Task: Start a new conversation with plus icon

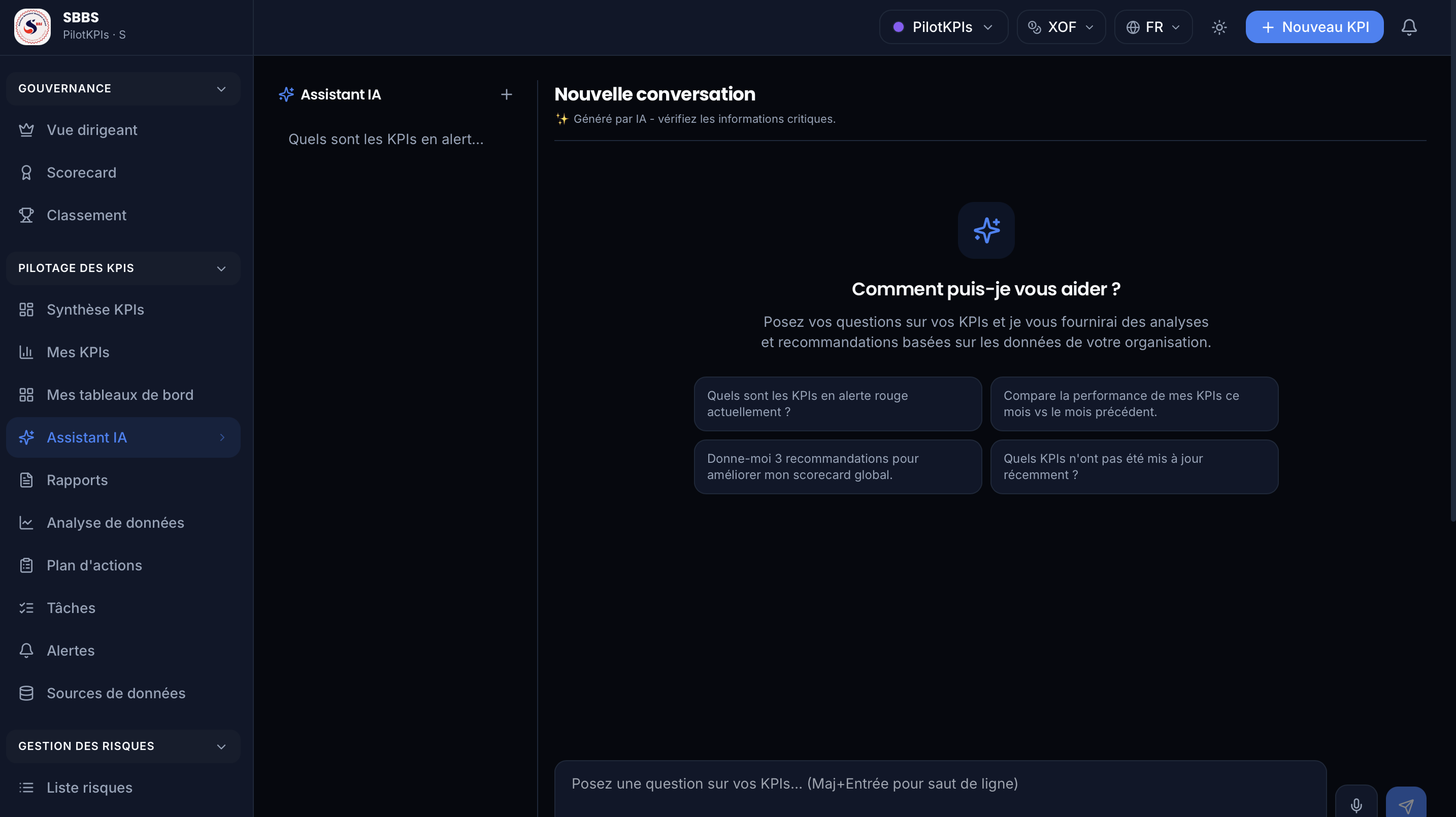Action: pos(507,94)
